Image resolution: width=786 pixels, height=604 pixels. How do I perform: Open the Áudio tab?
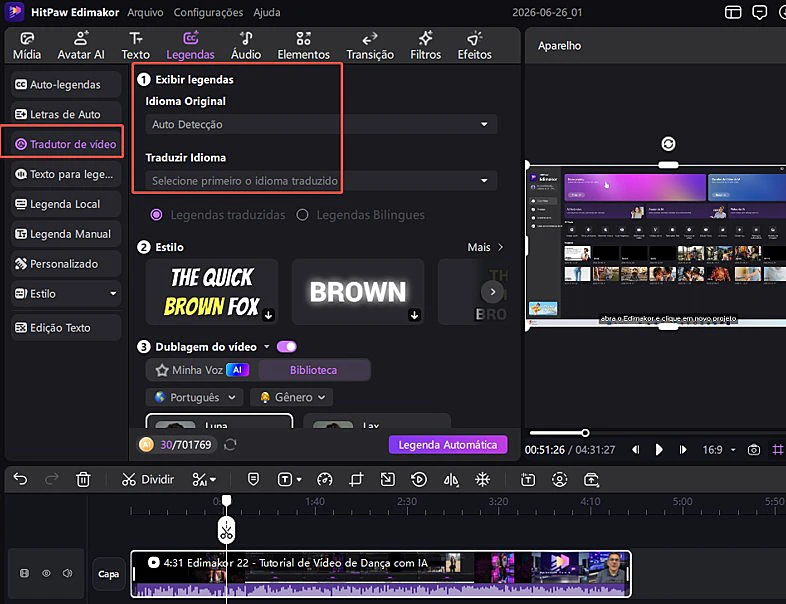[x=246, y=46]
